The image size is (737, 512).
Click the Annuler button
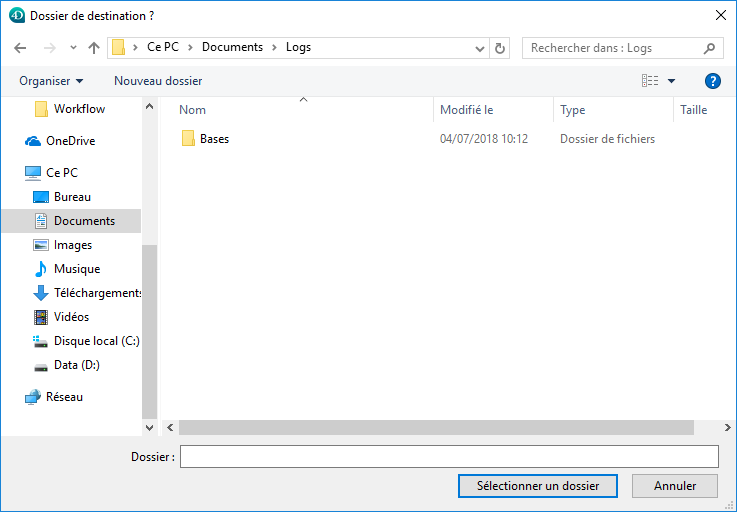click(675, 486)
